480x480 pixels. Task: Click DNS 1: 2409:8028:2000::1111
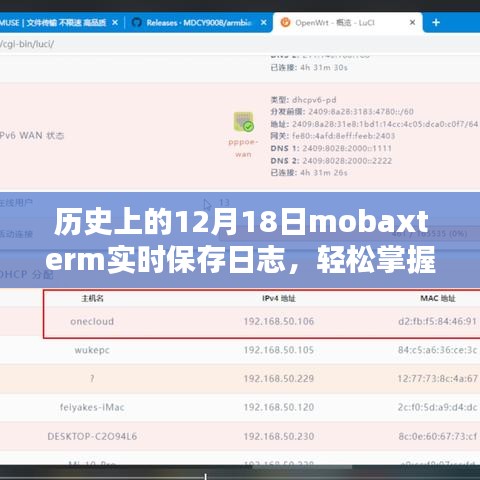331,148
